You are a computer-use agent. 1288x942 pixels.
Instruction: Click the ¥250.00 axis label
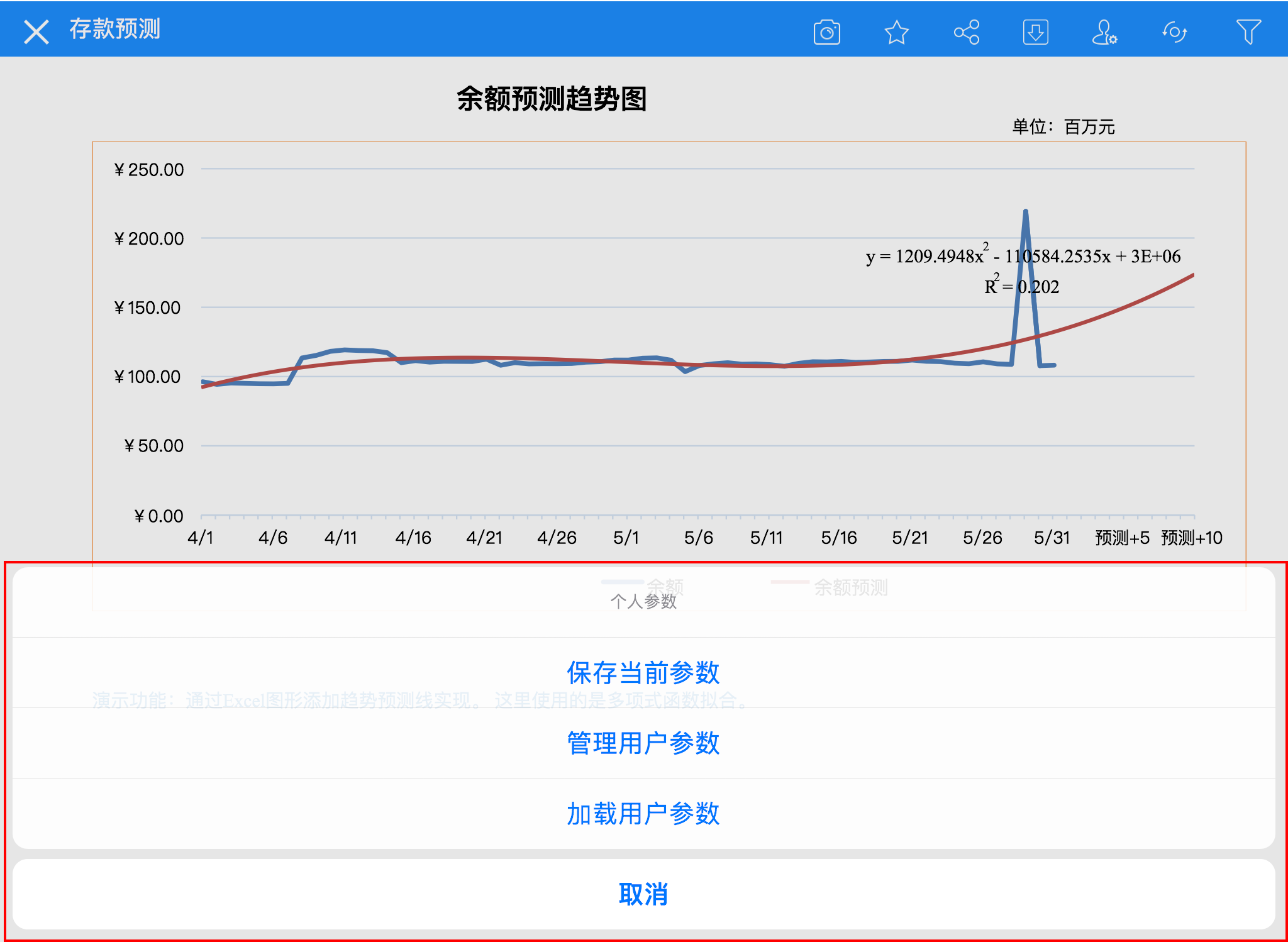tap(149, 170)
